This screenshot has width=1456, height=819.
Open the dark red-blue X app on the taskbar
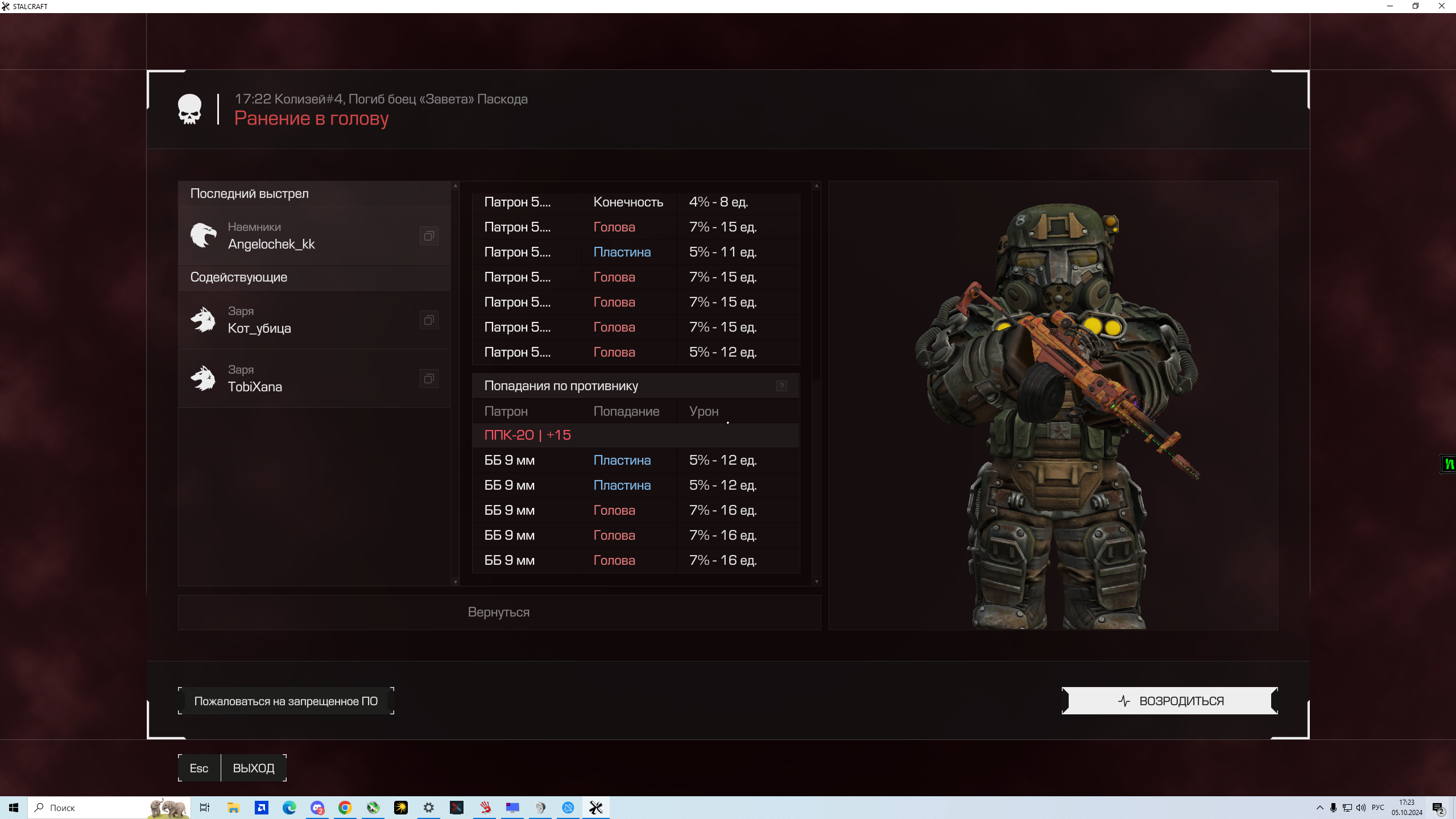tap(457, 808)
